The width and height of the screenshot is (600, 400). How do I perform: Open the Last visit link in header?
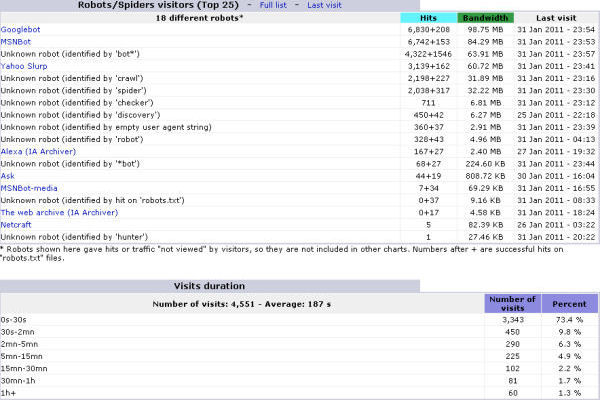tap(324, 5)
